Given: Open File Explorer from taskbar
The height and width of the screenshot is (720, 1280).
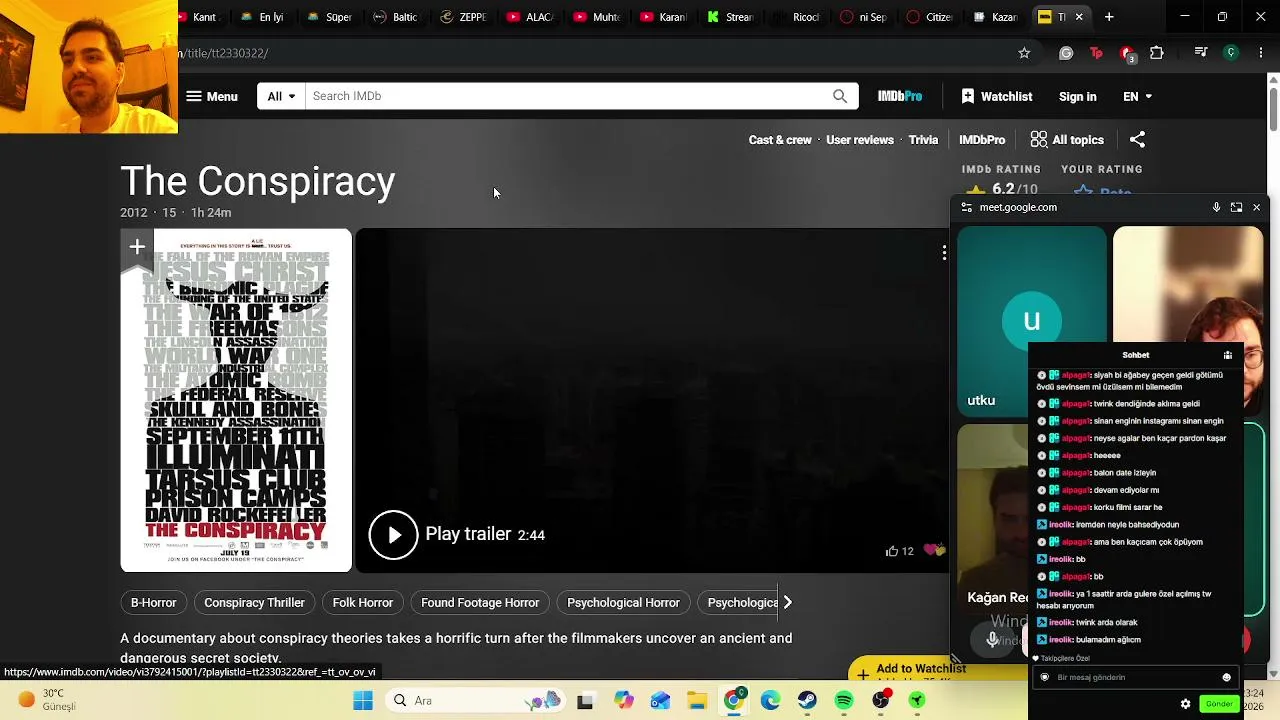Looking at the screenshot, I should coord(697,700).
